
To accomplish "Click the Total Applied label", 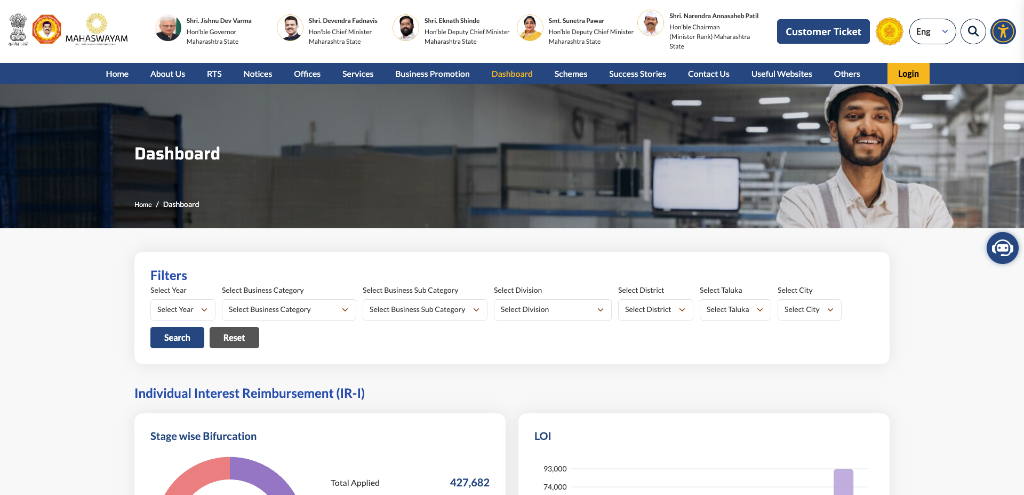I will 355,483.
